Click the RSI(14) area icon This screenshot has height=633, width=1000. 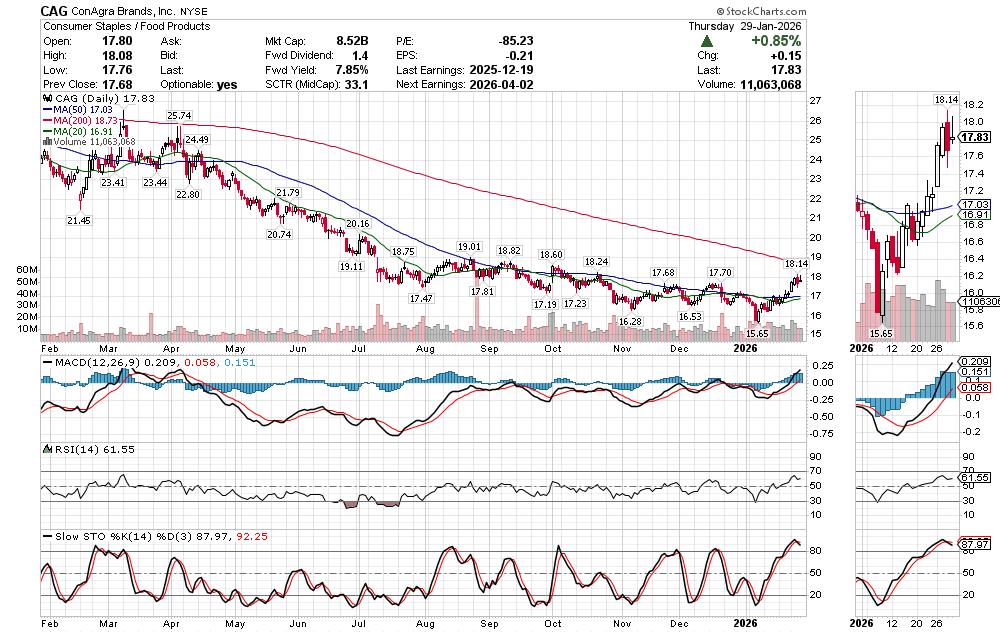46,451
